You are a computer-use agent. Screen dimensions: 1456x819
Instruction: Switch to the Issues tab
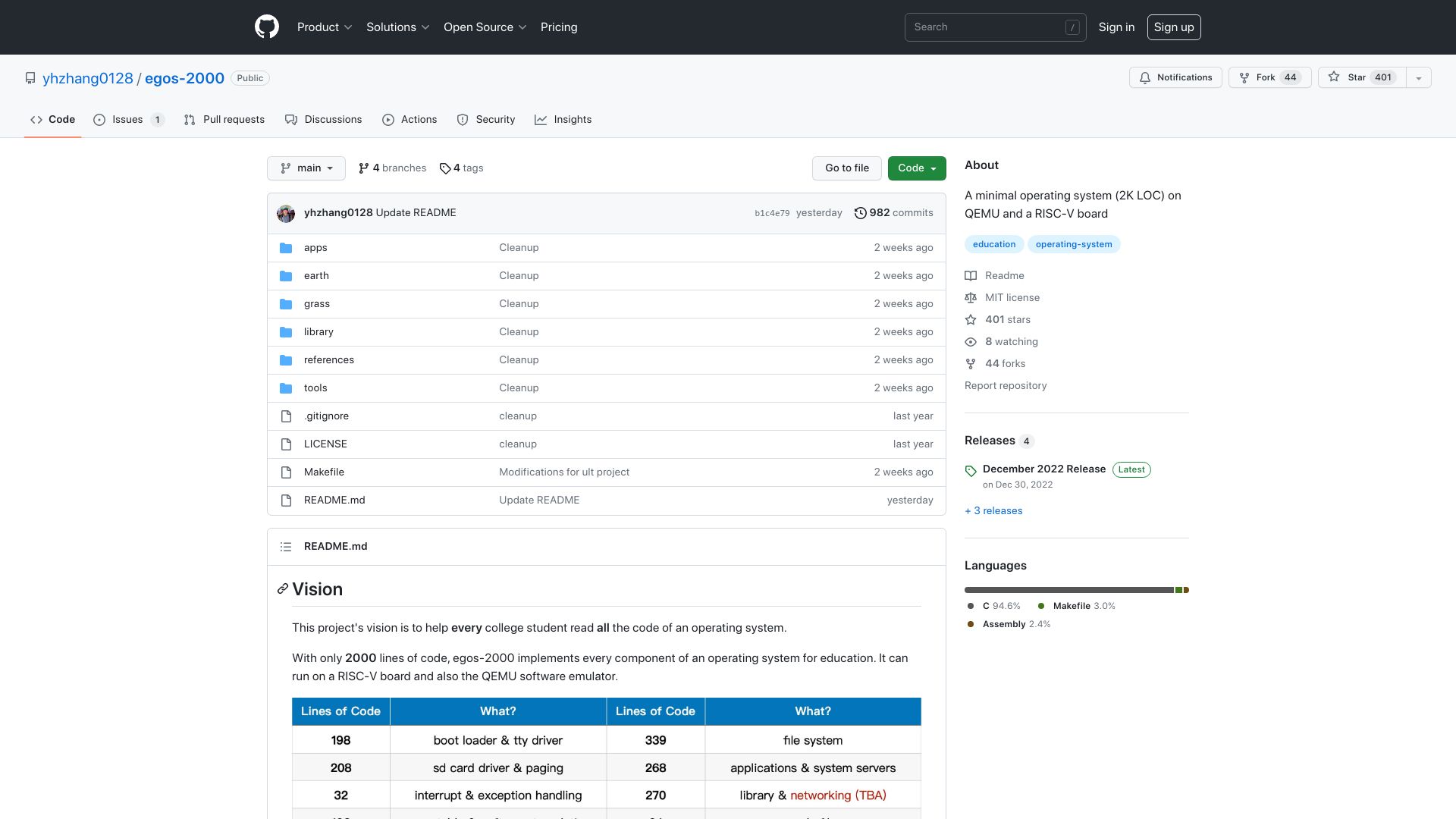coord(129,120)
